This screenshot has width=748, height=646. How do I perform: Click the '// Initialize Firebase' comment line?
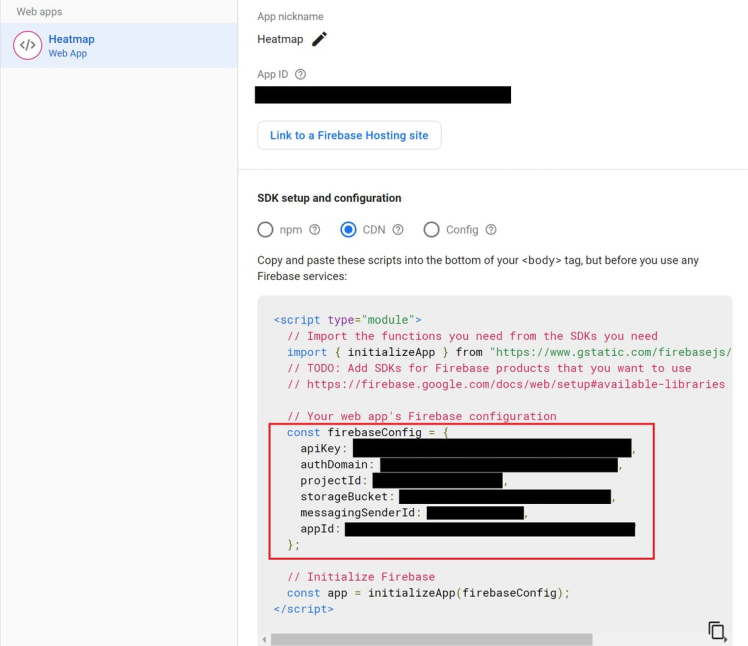(361, 577)
